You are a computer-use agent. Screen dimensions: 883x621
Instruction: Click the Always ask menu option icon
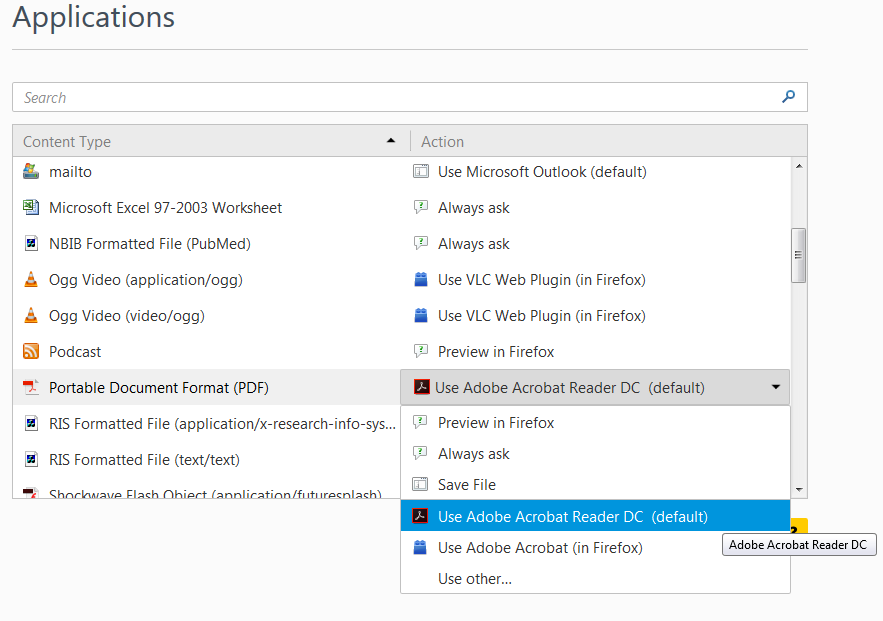coord(420,453)
